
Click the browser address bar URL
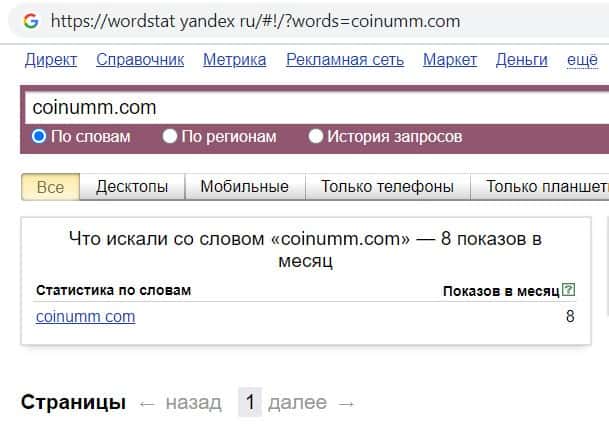click(255, 21)
